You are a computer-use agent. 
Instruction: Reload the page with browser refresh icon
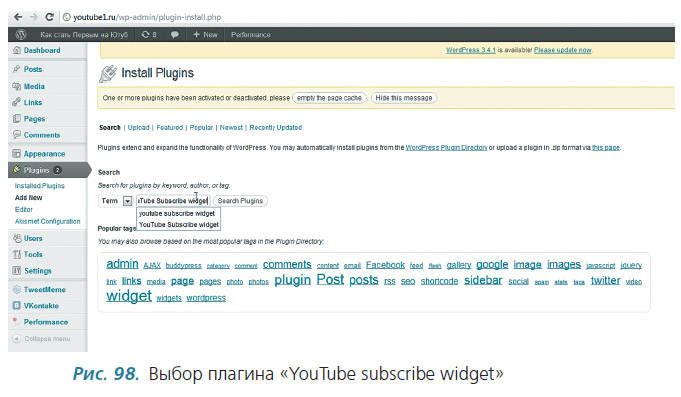tap(49, 17)
